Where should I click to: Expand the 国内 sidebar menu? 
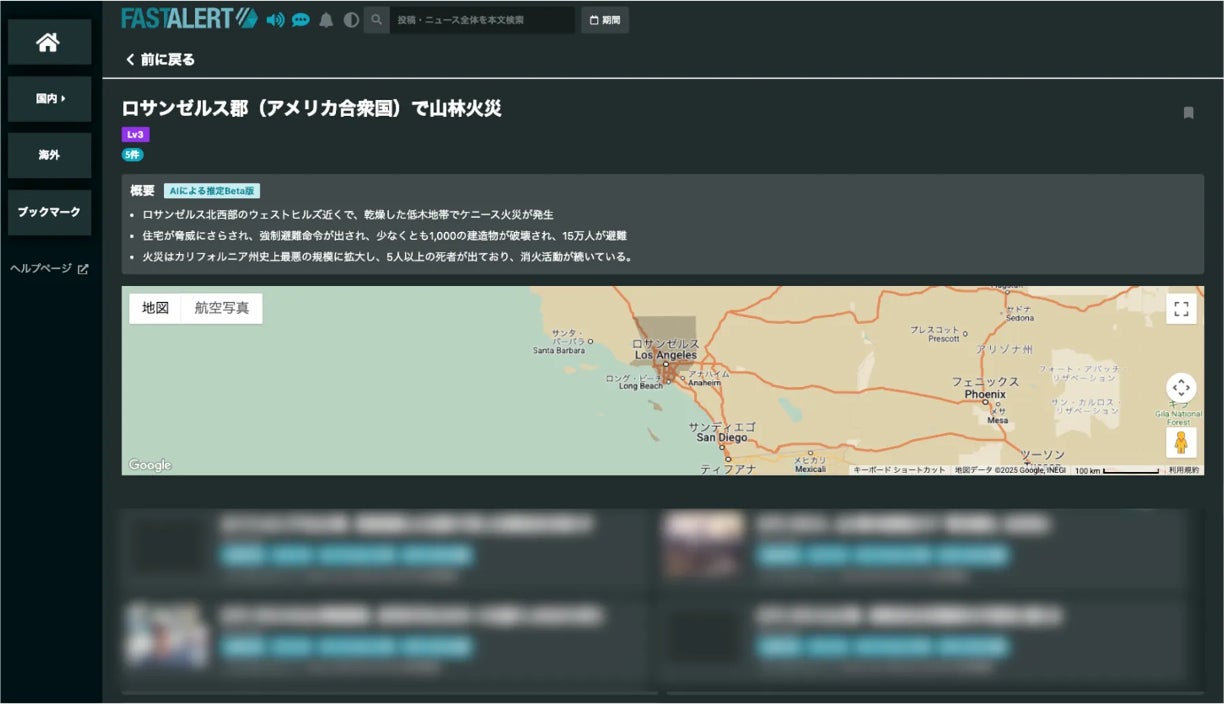tap(49, 99)
